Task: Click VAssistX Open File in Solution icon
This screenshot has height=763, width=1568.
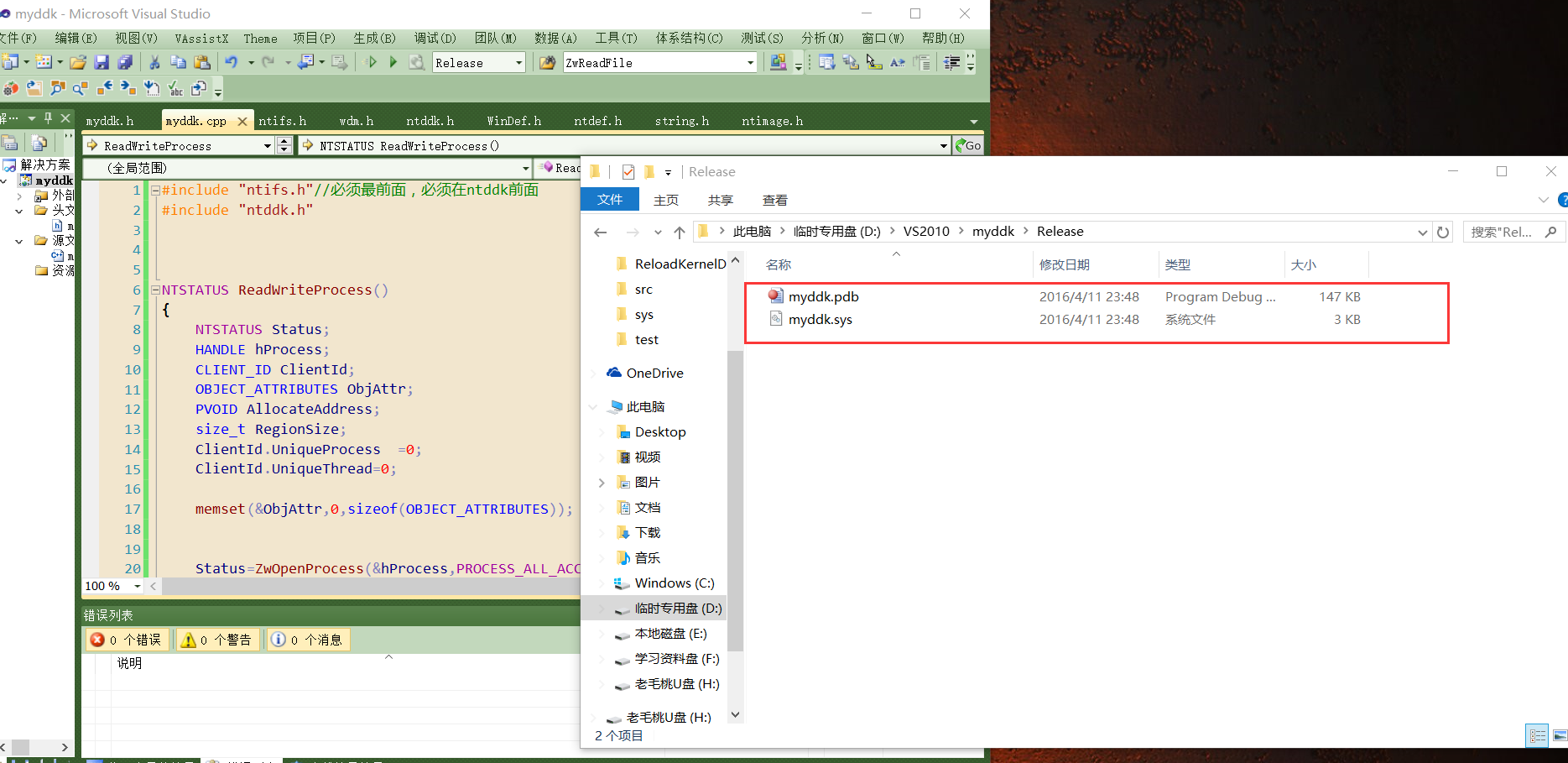Action: click(x=34, y=87)
